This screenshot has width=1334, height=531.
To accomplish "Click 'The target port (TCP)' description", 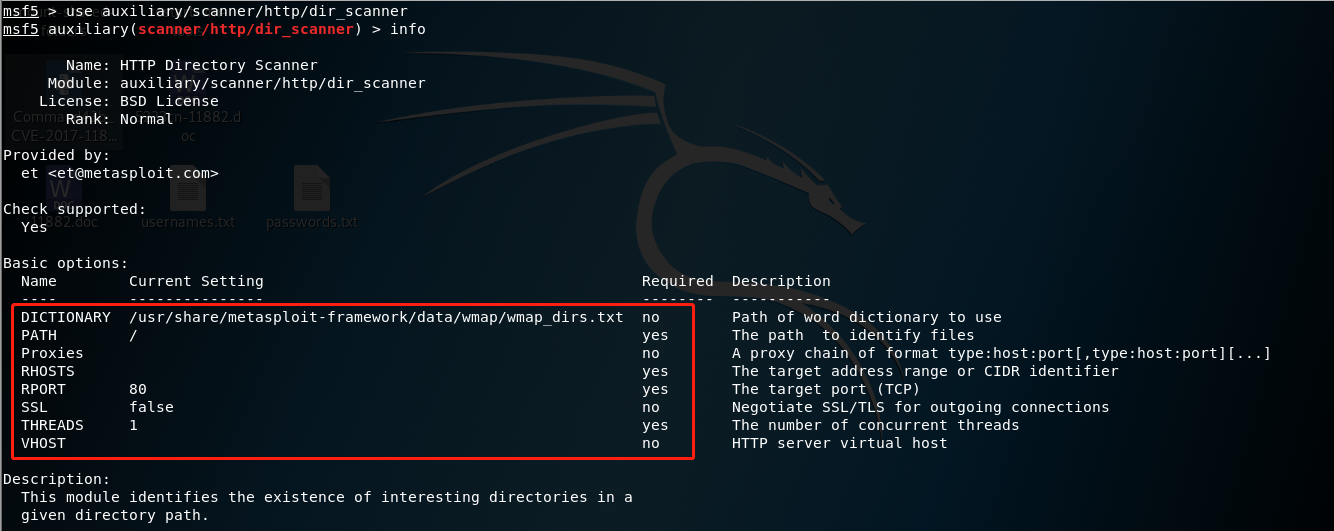I will point(826,389).
